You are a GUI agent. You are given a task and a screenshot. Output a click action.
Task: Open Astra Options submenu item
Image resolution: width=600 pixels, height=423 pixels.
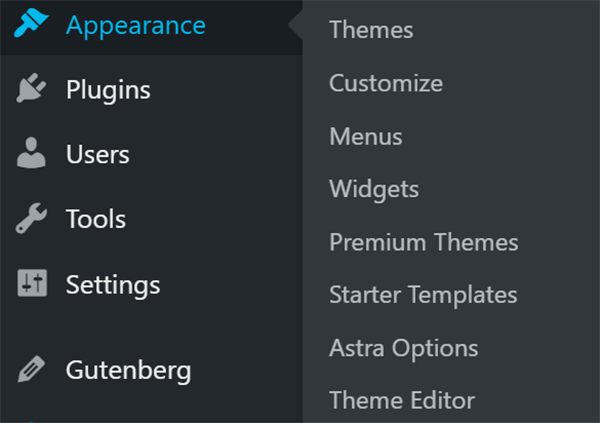[404, 349]
